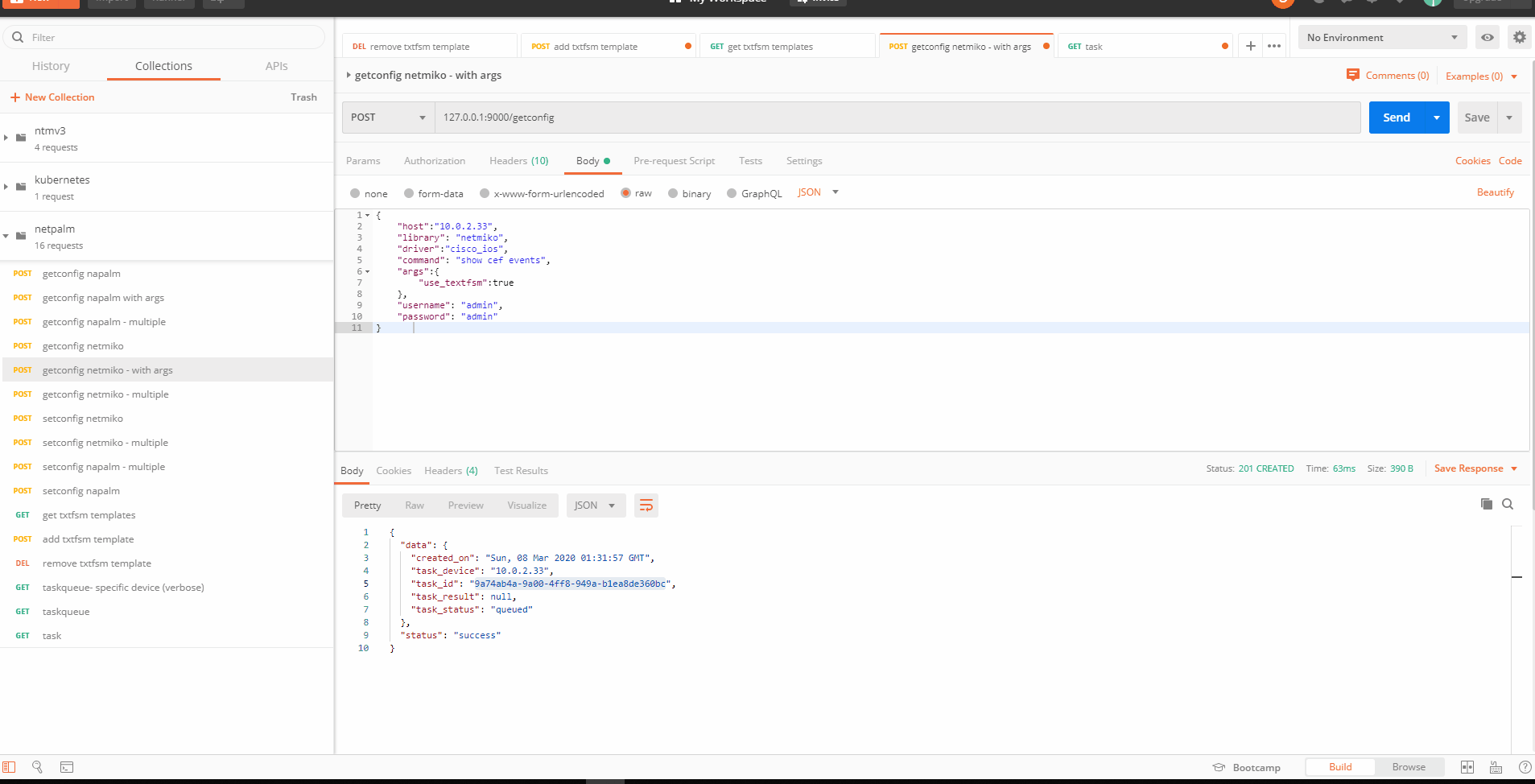Image resolution: width=1535 pixels, height=784 pixels.
Task: Click the plus icon for New Collection
Action: [x=14, y=97]
